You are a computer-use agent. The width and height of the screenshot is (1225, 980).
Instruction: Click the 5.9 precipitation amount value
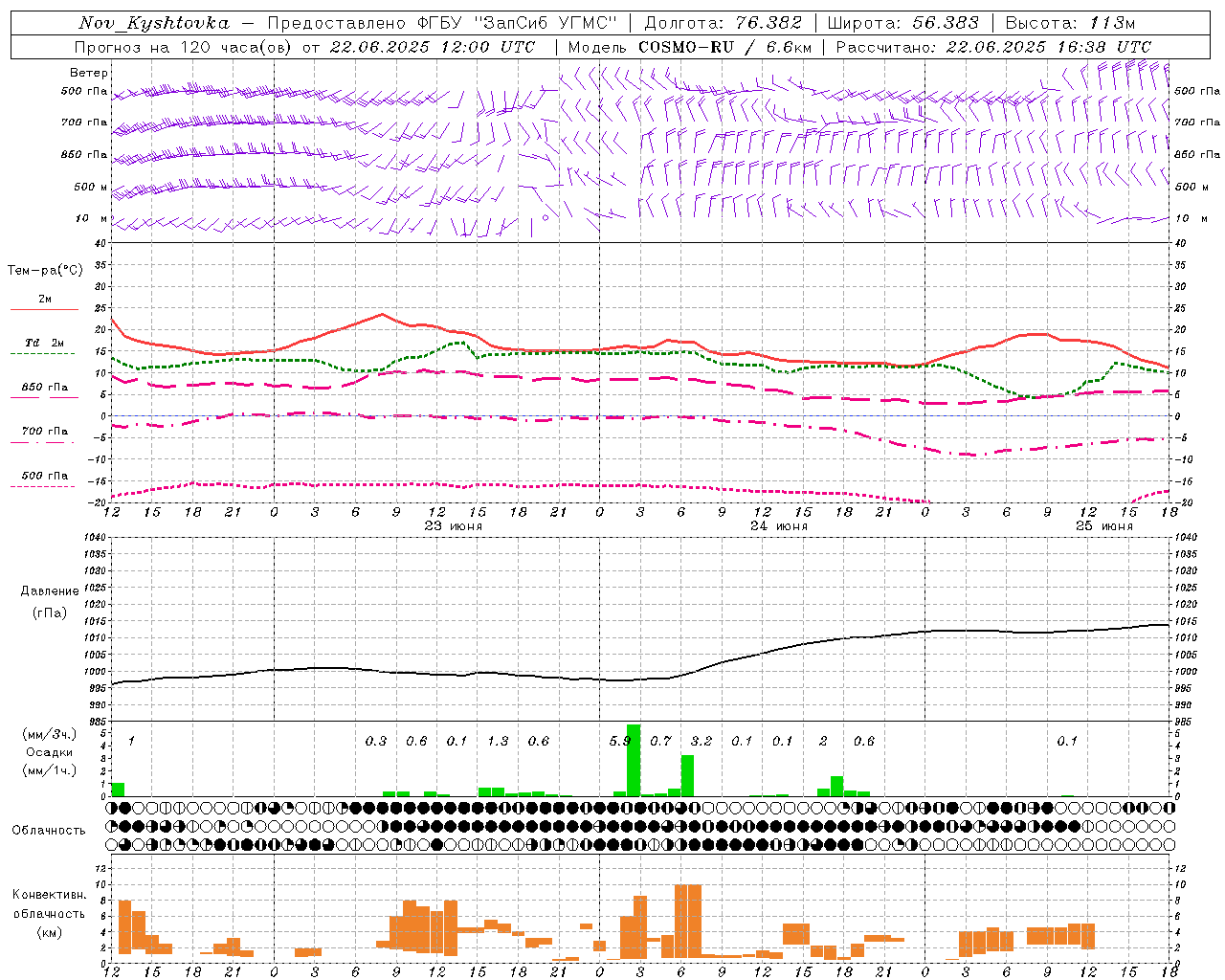pyautogui.click(x=620, y=741)
